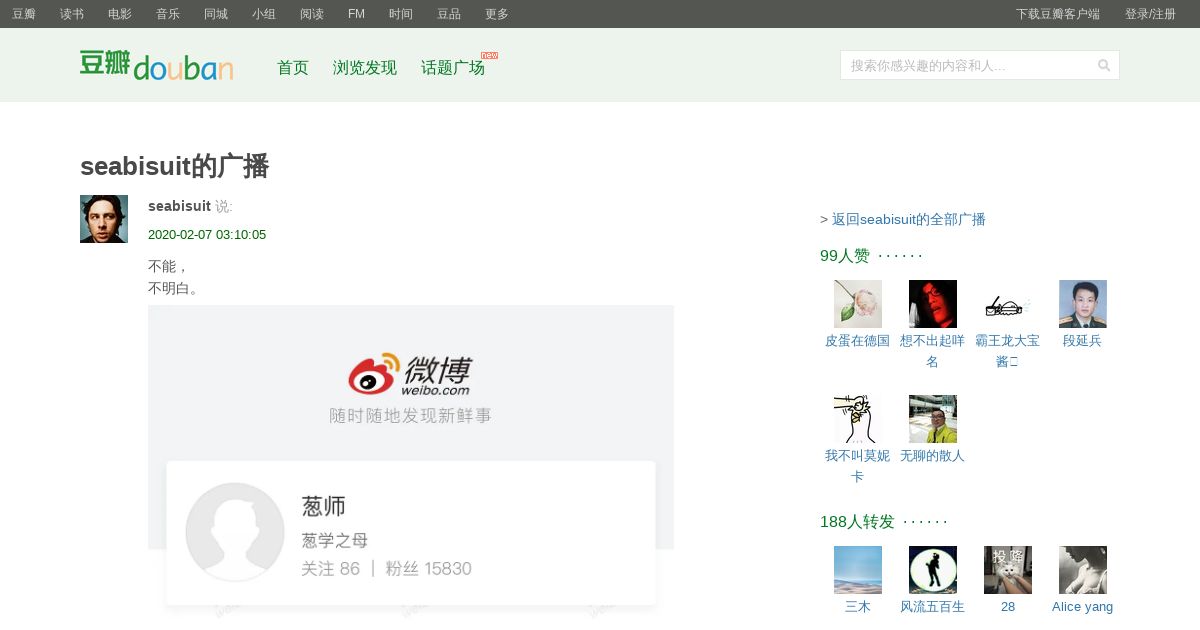
Task: Open avatar of 我不叫莫妮卡
Action: (858, 419)
